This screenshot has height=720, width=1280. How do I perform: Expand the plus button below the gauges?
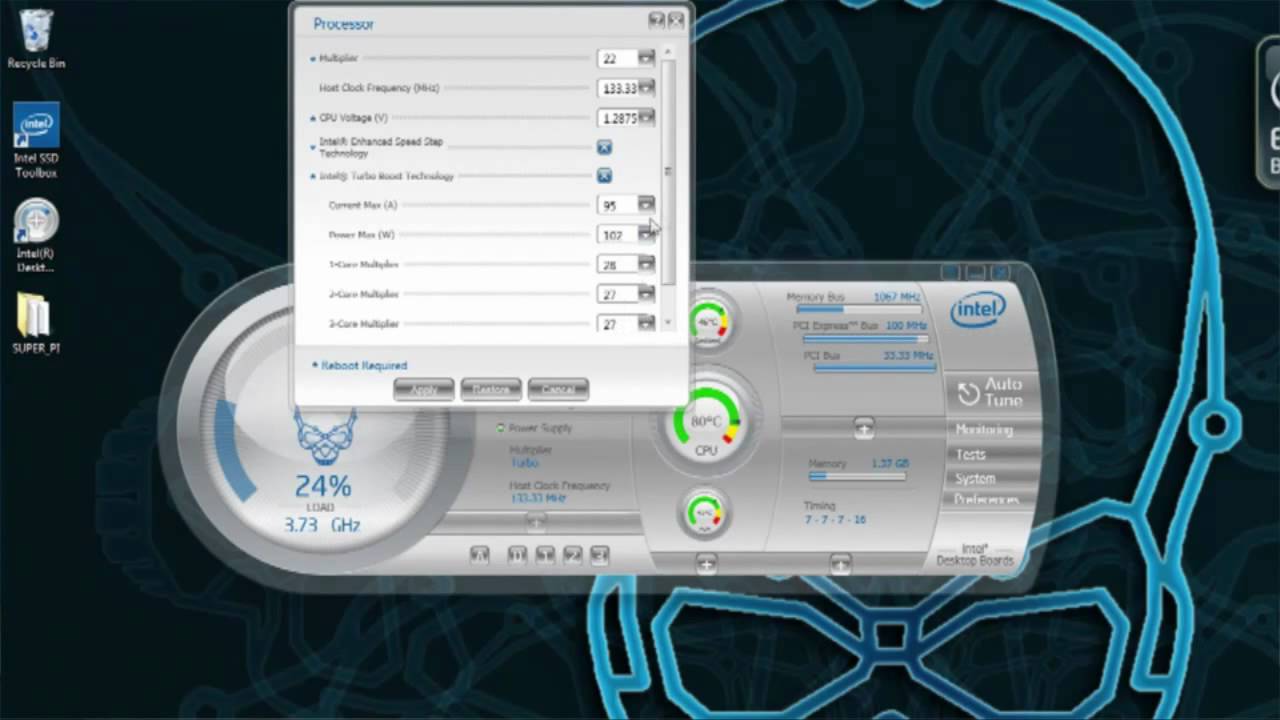pos(707,563)
